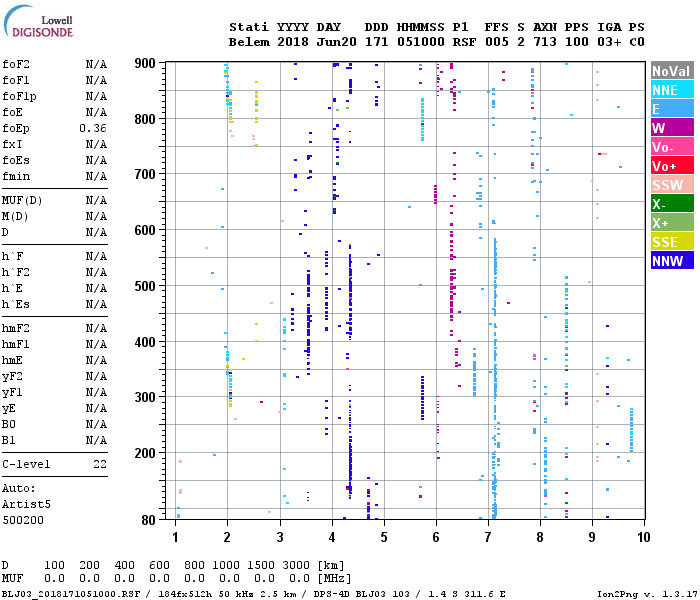
Task: Select the E legend swatch
Action: pyautogui.click(x=672, y=108)
